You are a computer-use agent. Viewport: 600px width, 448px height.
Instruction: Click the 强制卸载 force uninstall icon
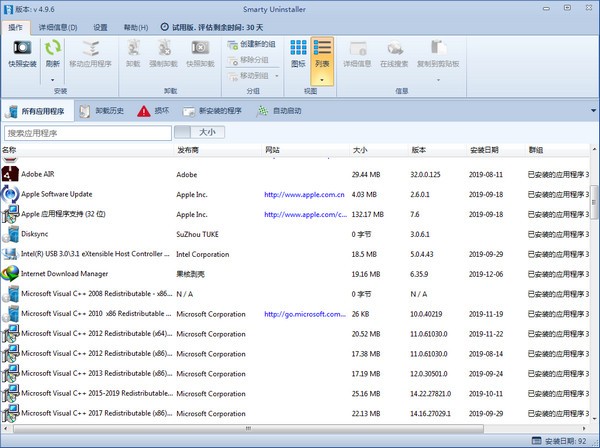(163, 48)
